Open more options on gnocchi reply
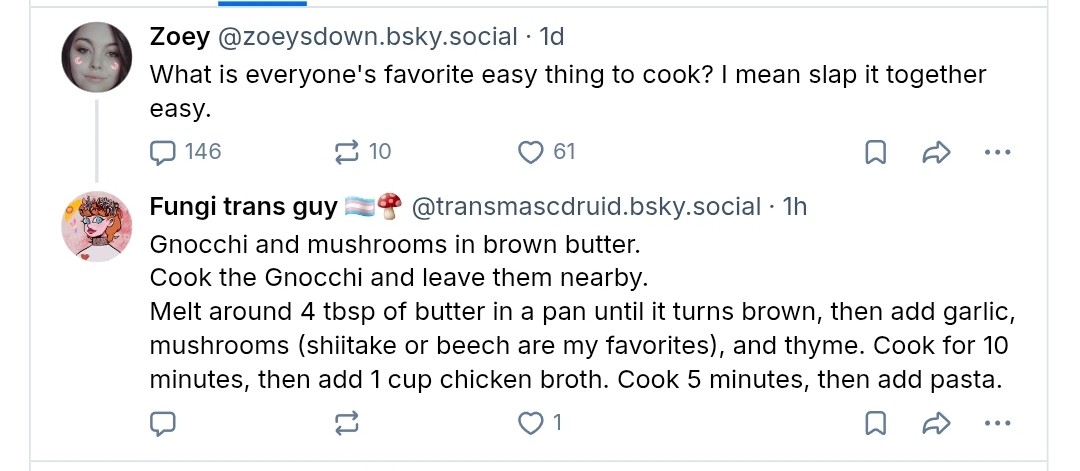The image size is (1080, 471). tap(997, 423)
